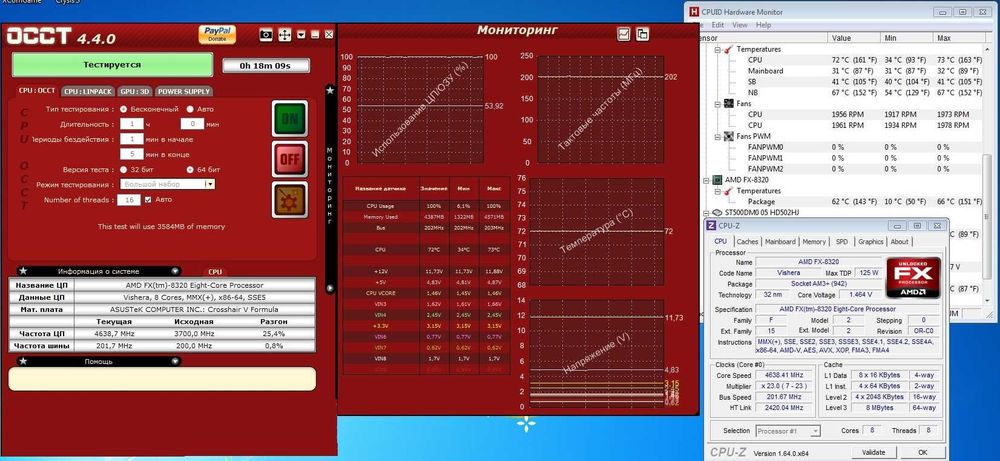Stop the test with red OFF button
The width and height of the screenshot is (1000, 461).
click(x=290, y=159)
